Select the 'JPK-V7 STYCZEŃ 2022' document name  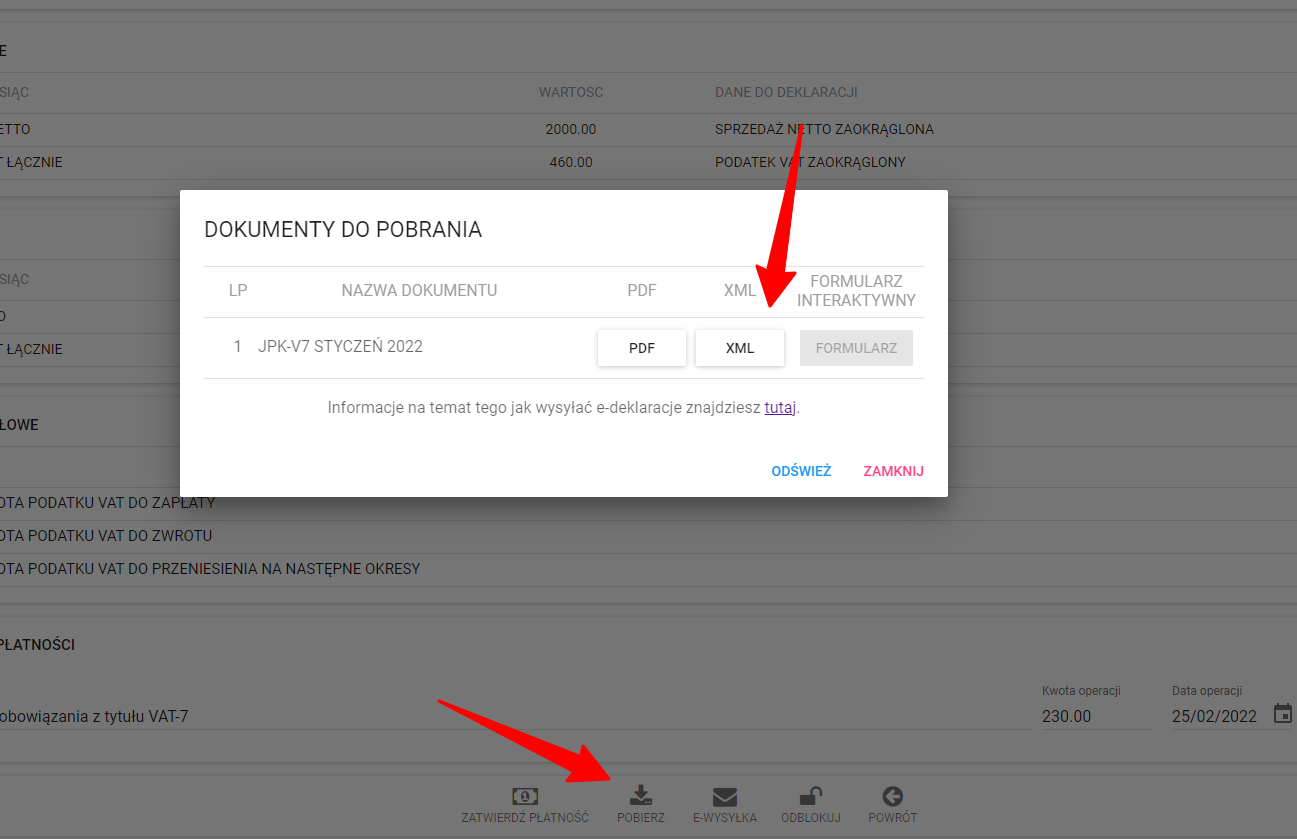click(x=340, y=347)
